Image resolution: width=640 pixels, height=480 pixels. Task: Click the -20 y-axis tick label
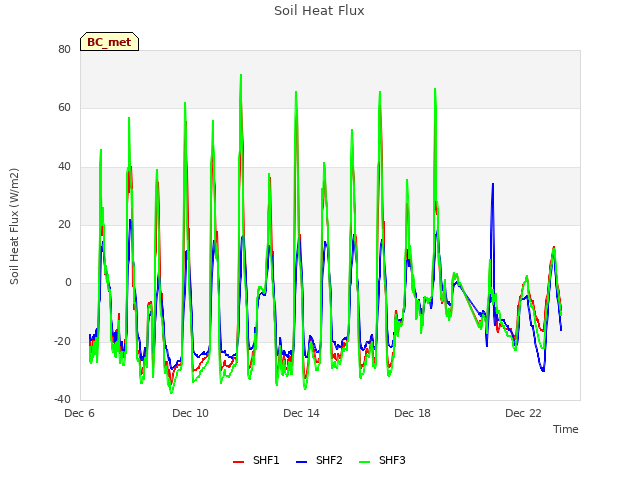point(62,341)
